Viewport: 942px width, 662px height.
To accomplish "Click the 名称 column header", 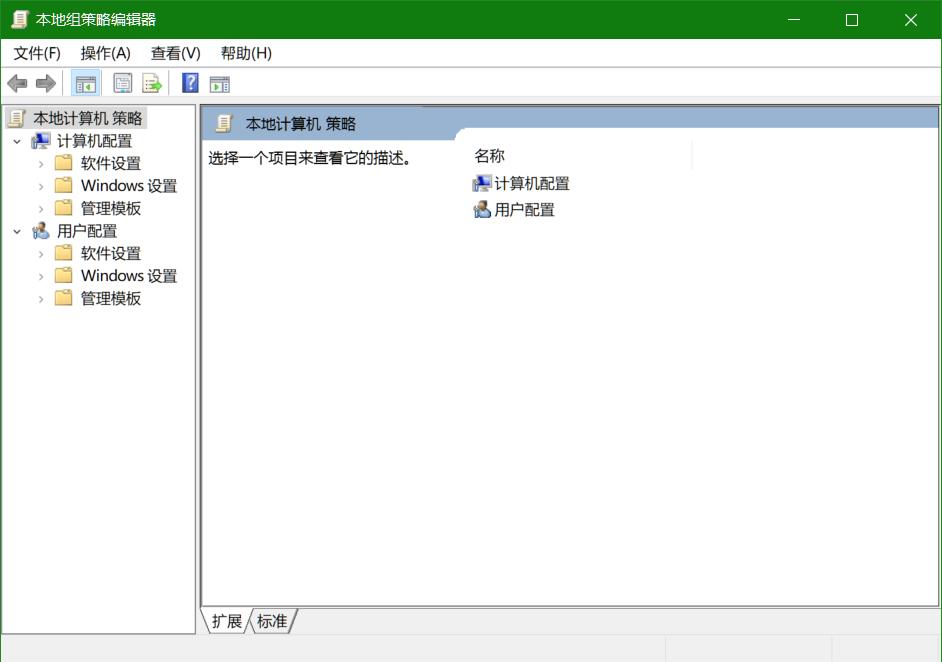I will tap(491, 155).
